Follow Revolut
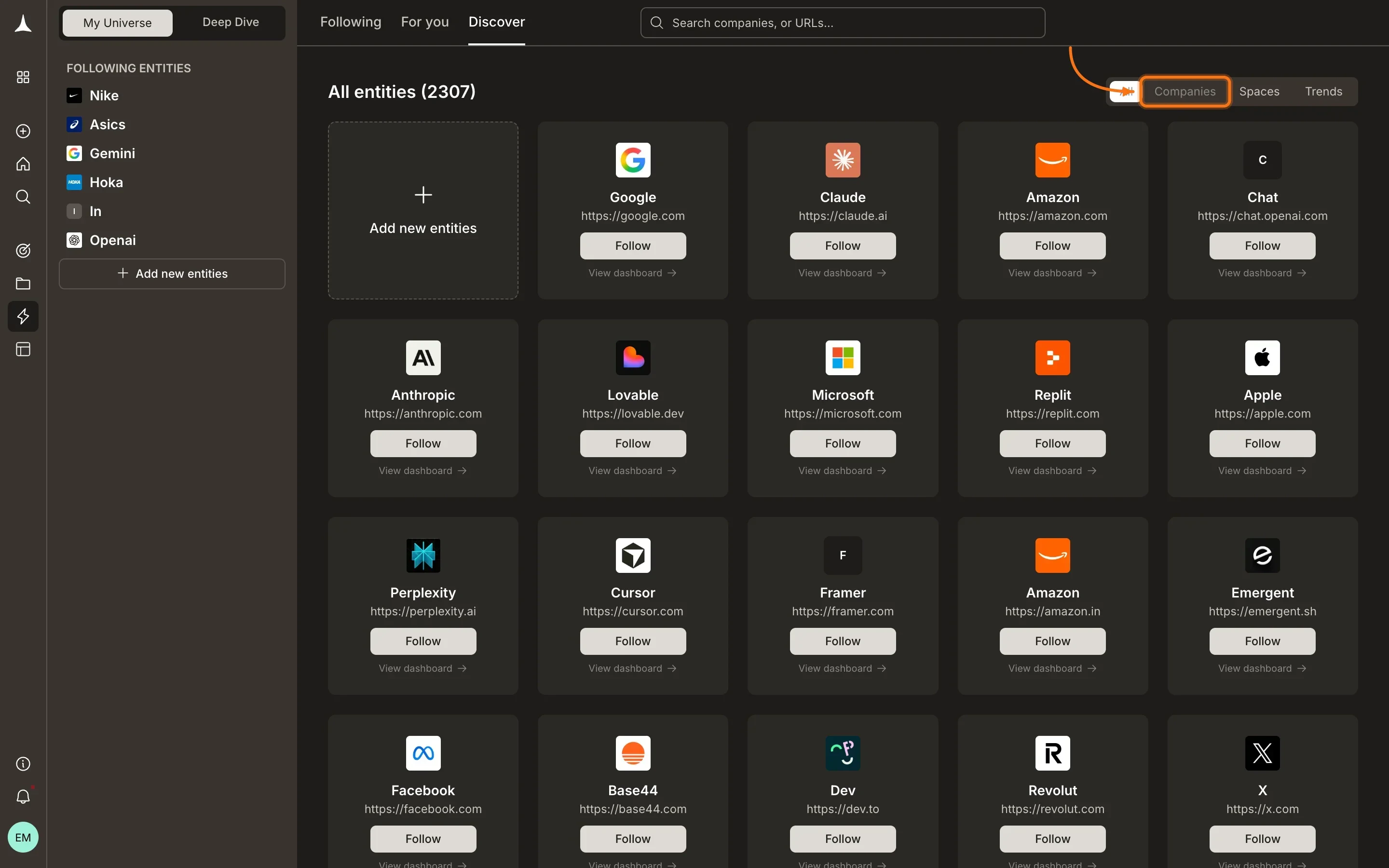1389x868 pixels. tap(1052, 839)
